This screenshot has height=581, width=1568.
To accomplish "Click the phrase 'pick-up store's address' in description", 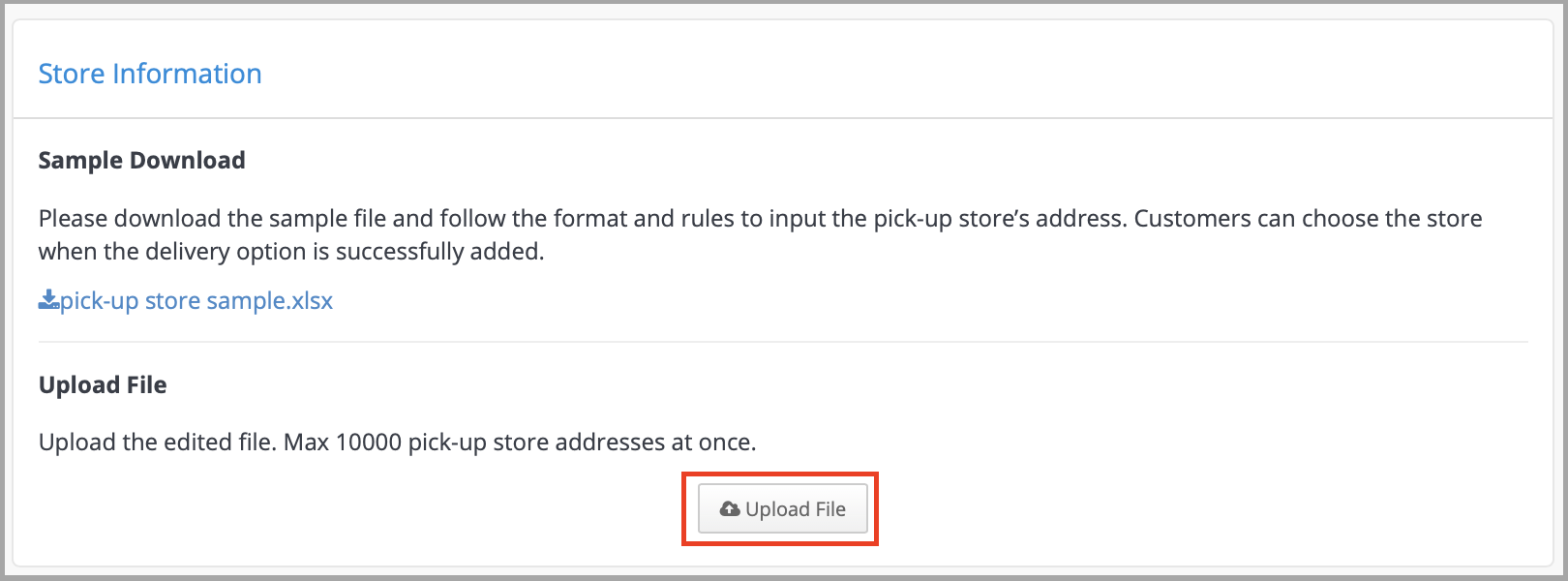I will coord(1000,218).
